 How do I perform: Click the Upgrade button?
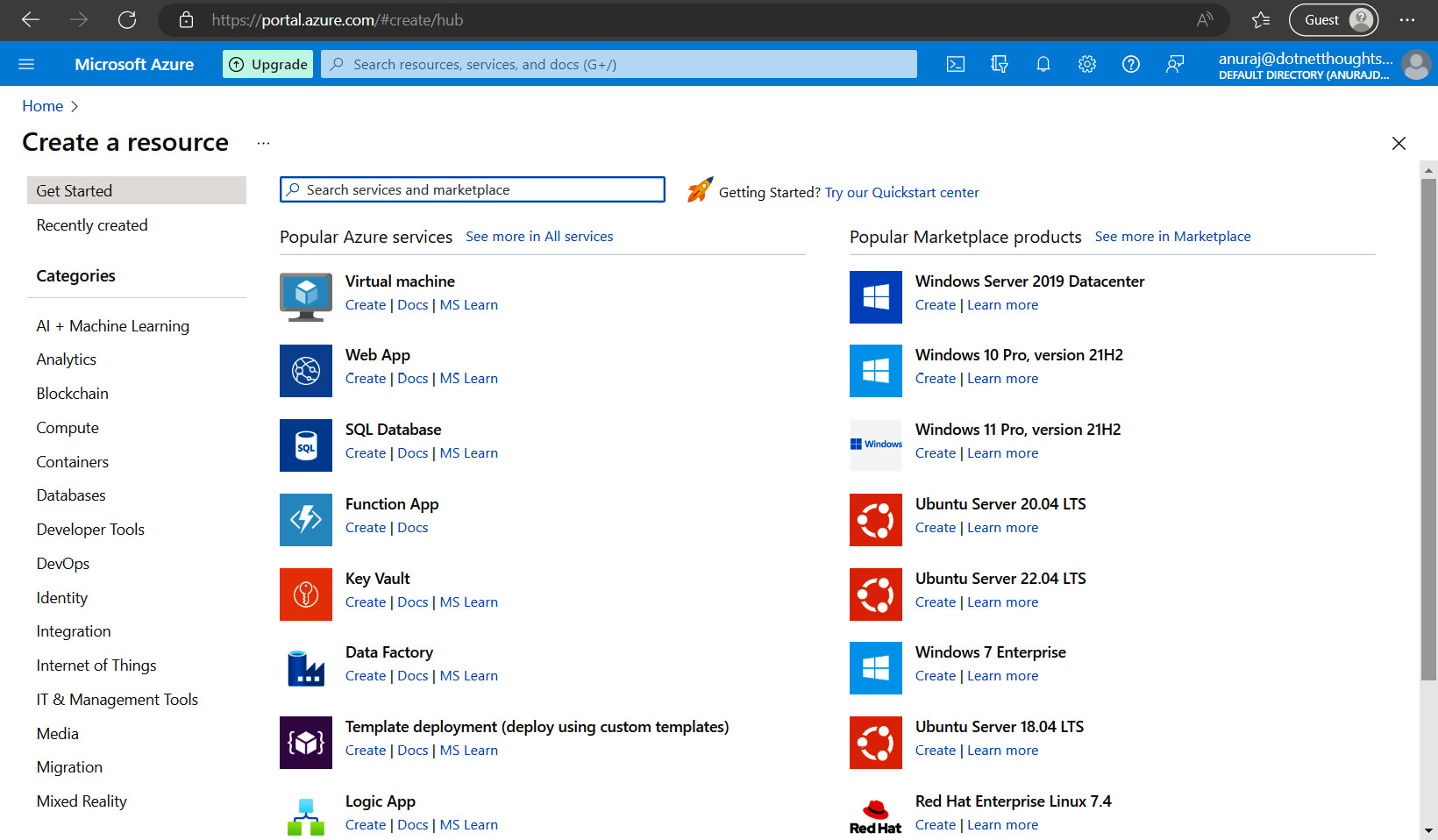[268, 64]
